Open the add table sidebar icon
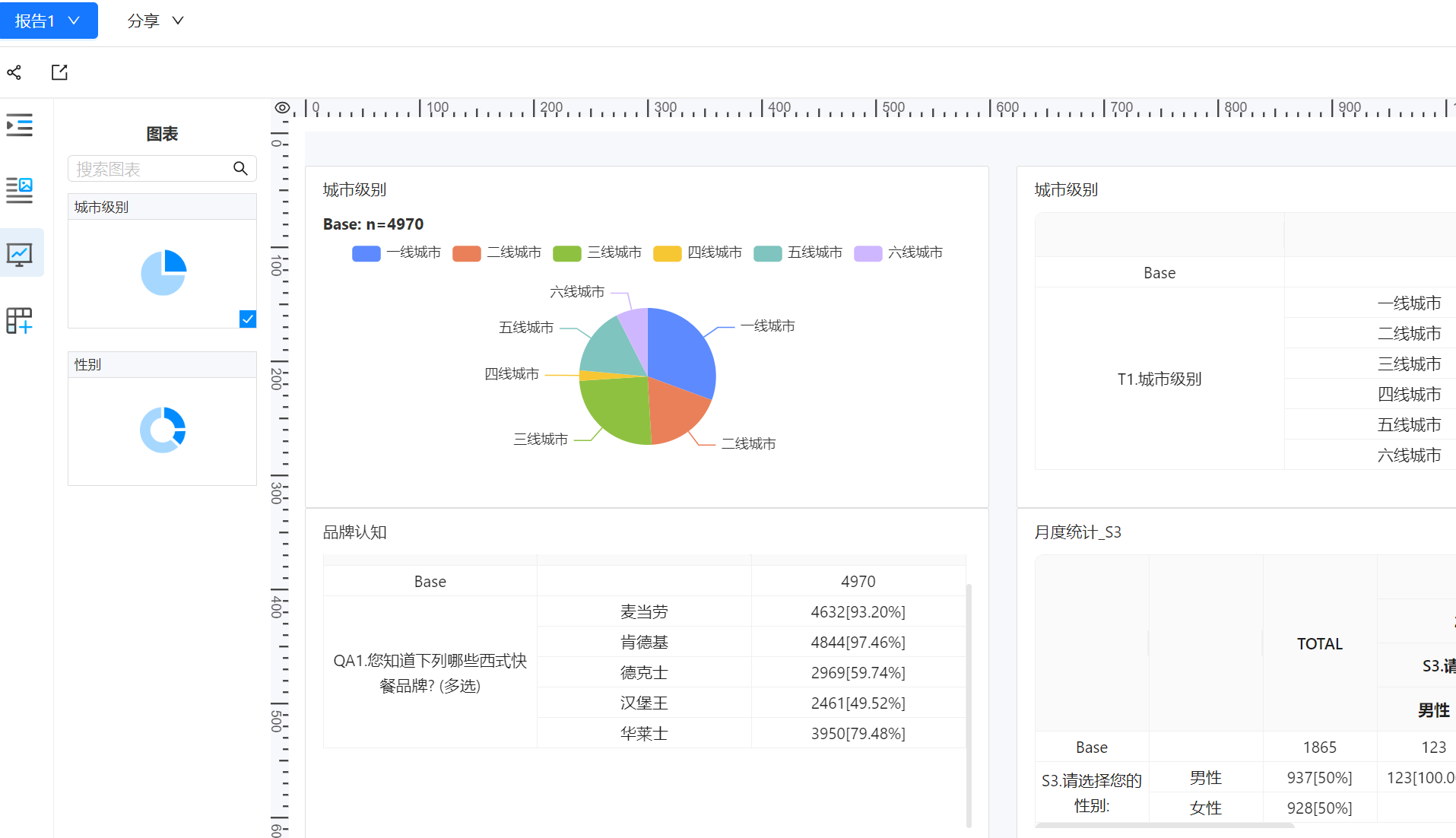 point(20,321)
